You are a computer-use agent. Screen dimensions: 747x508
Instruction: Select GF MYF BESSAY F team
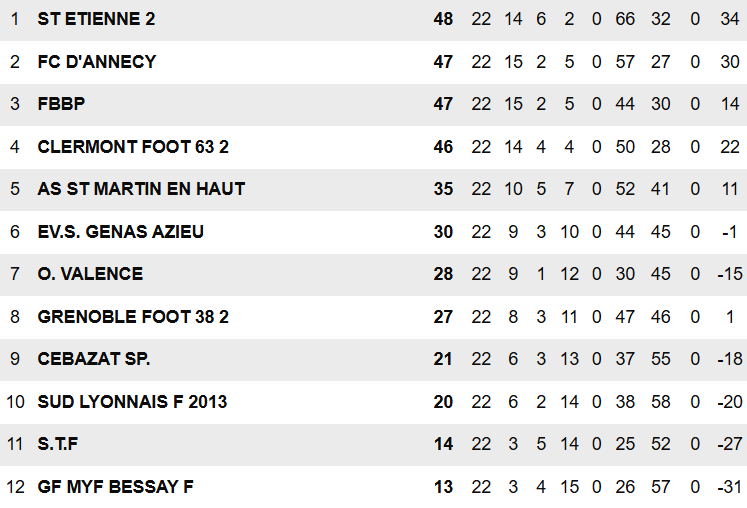pos(115,487)
